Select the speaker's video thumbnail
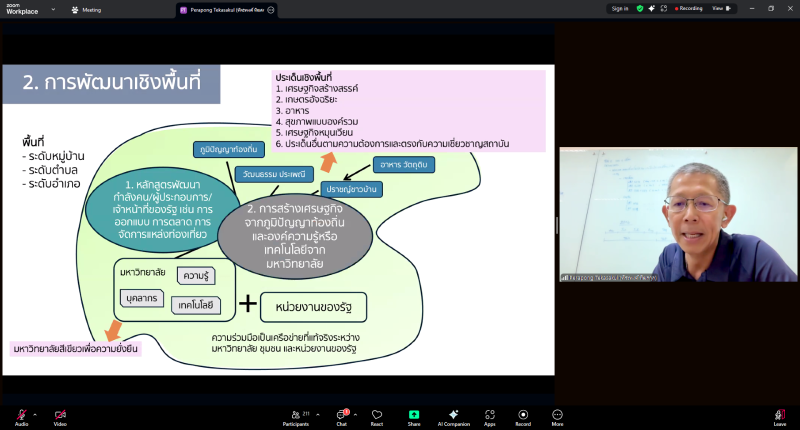800x430 pixels. click(x=677, y=214)
